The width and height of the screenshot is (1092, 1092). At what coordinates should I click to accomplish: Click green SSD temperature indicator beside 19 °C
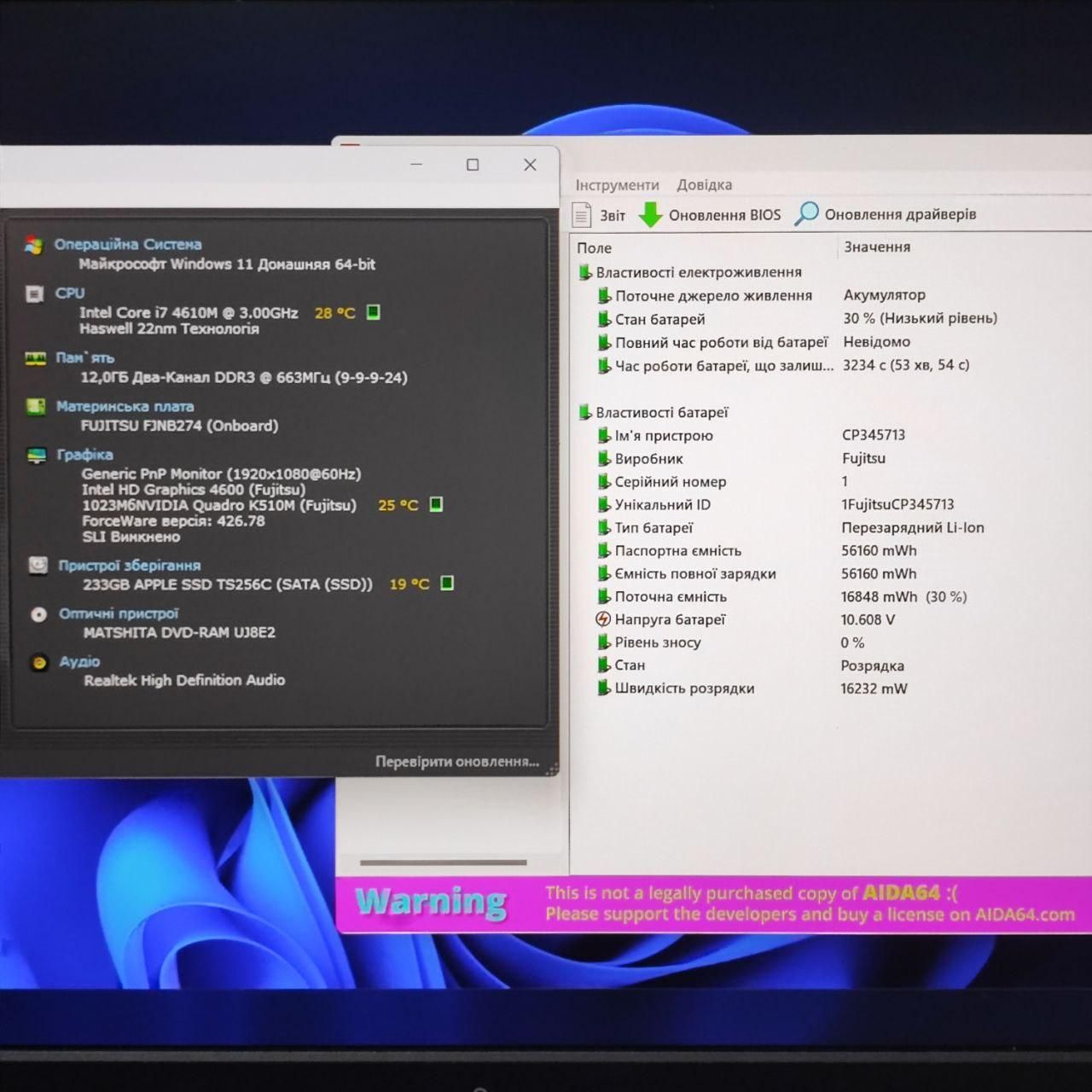pos(446,584)
